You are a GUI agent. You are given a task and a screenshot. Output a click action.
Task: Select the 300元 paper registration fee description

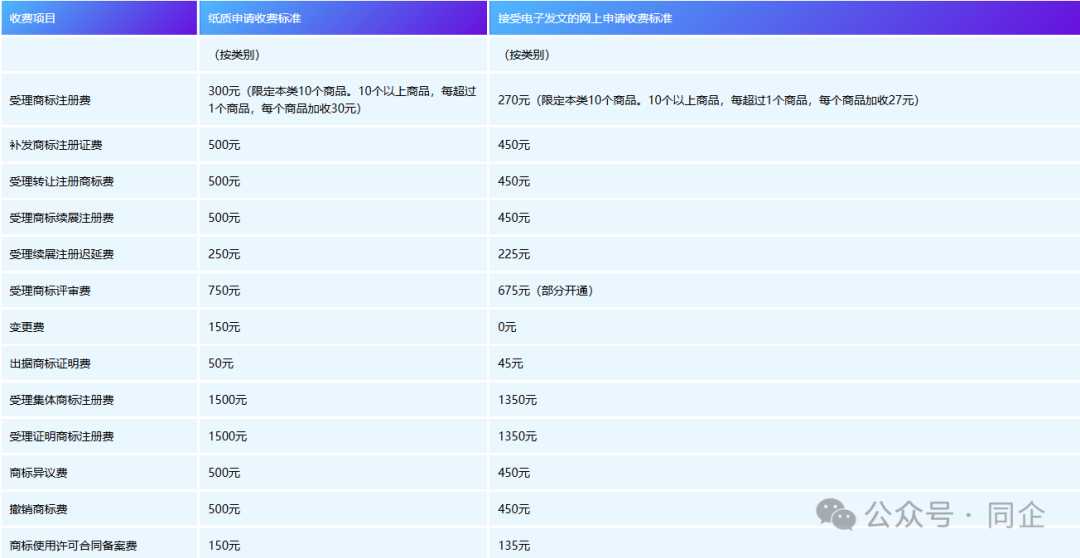tap(342, 100)
